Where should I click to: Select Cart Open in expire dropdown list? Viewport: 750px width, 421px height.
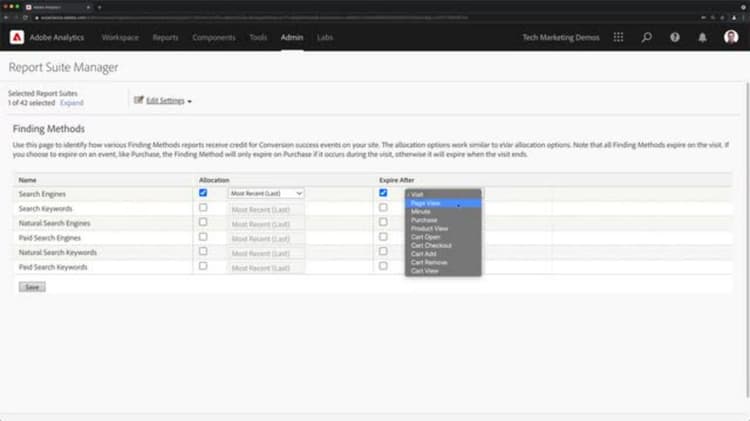[x=443, y=237]
